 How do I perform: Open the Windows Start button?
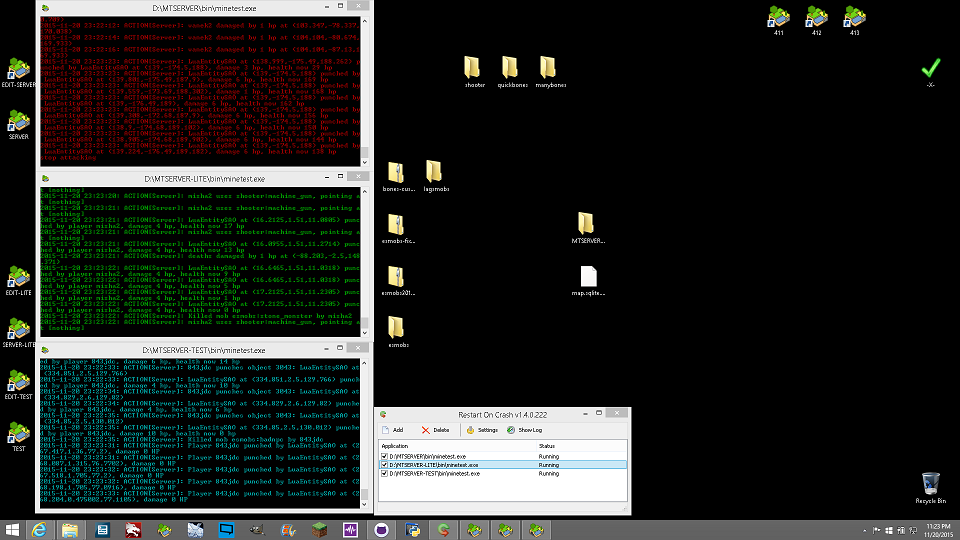click(x=14, y=529)
